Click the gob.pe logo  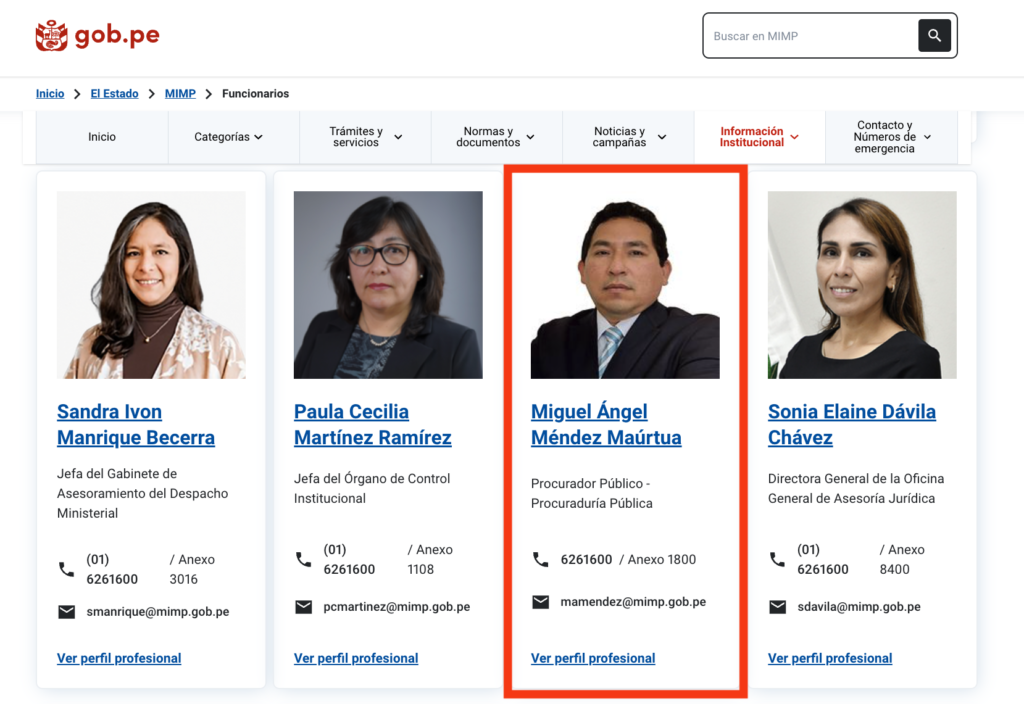(97, 36)
